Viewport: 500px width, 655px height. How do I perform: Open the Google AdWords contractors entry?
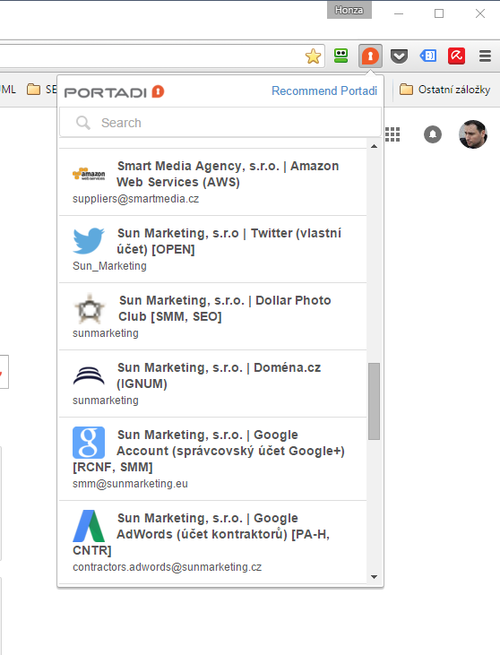[213, 542]
